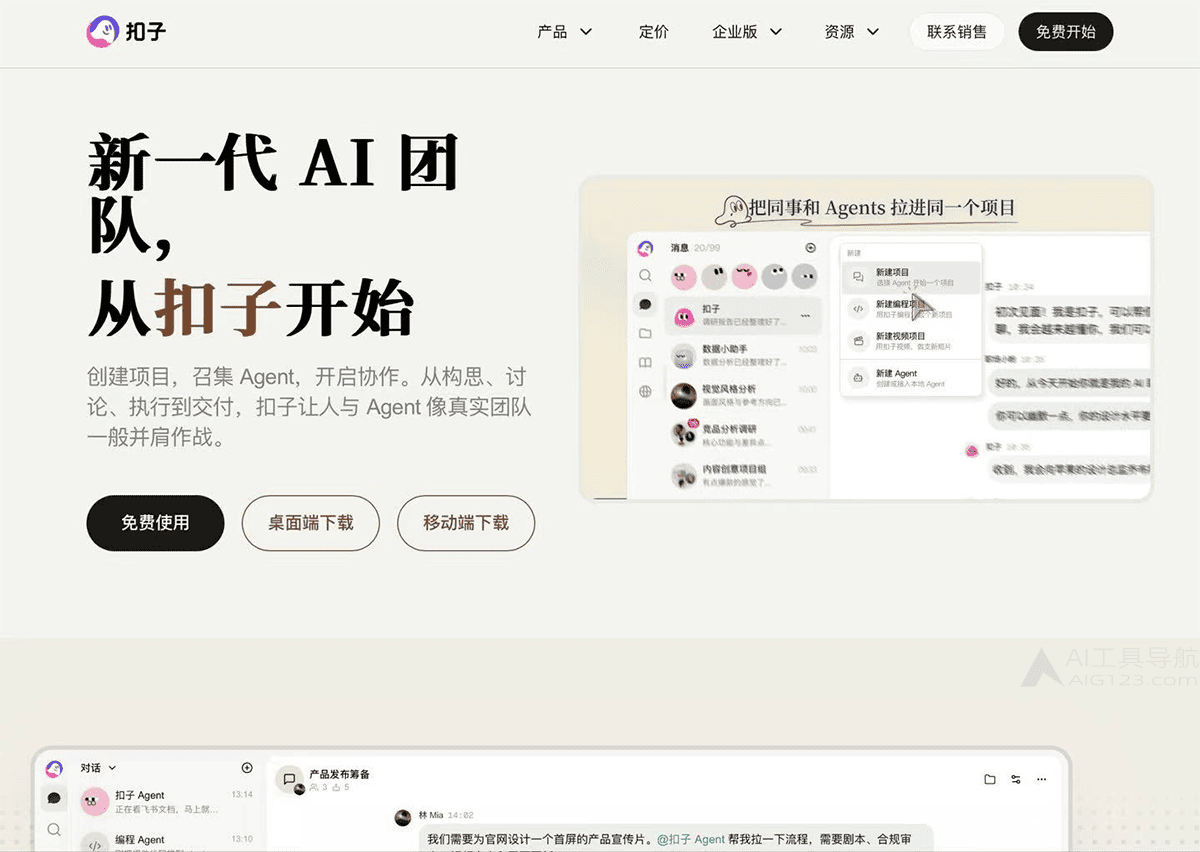
Task: Click the robot icon beside 新建 Agent
Action: tap(858, 378)
